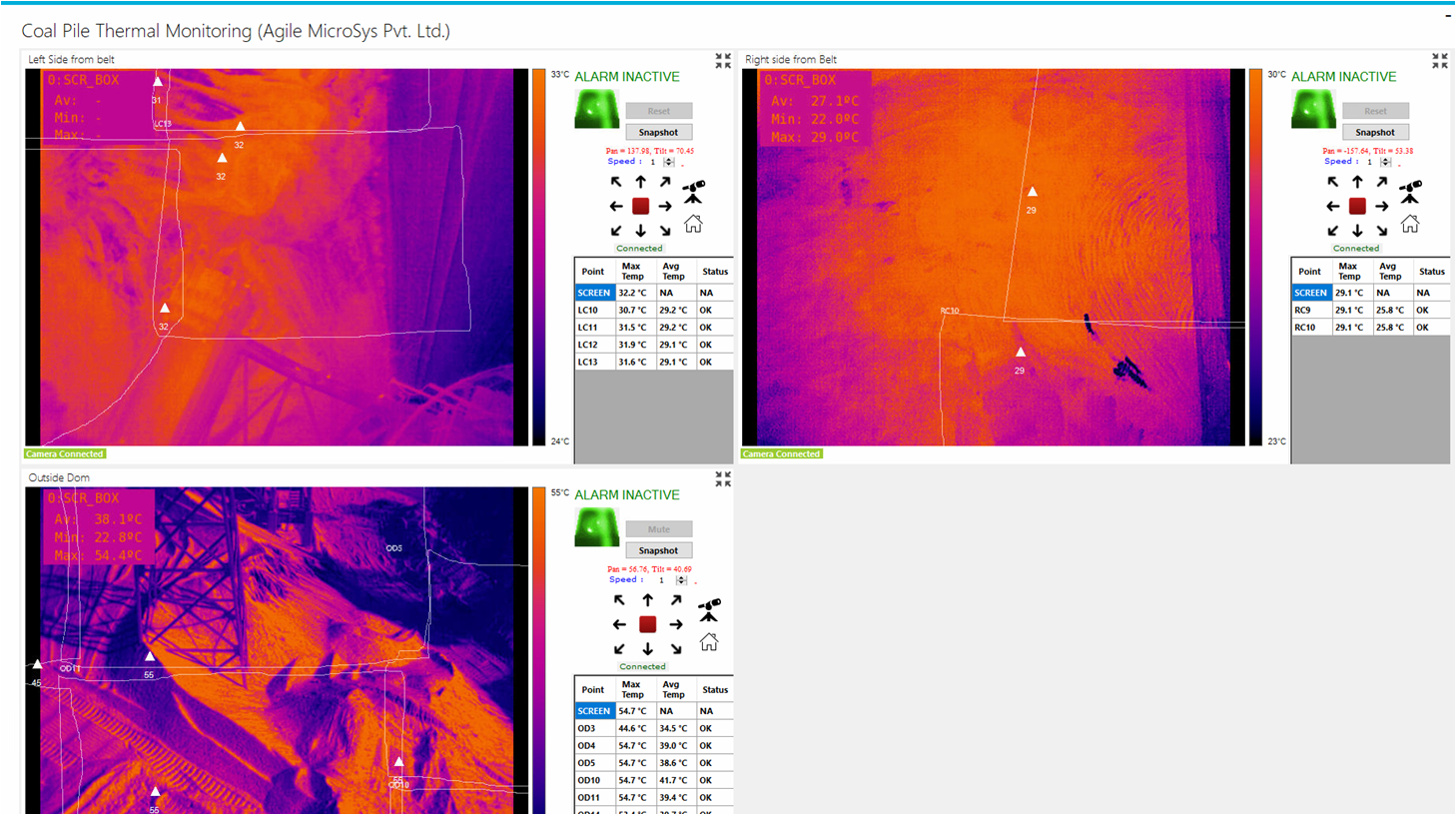Image resolution: width=1456 pixels, height=815 pixels.
Task: Increase Speed using the stepper in Left Side panel
Action: pyautogui.click(x=667, y=158)
